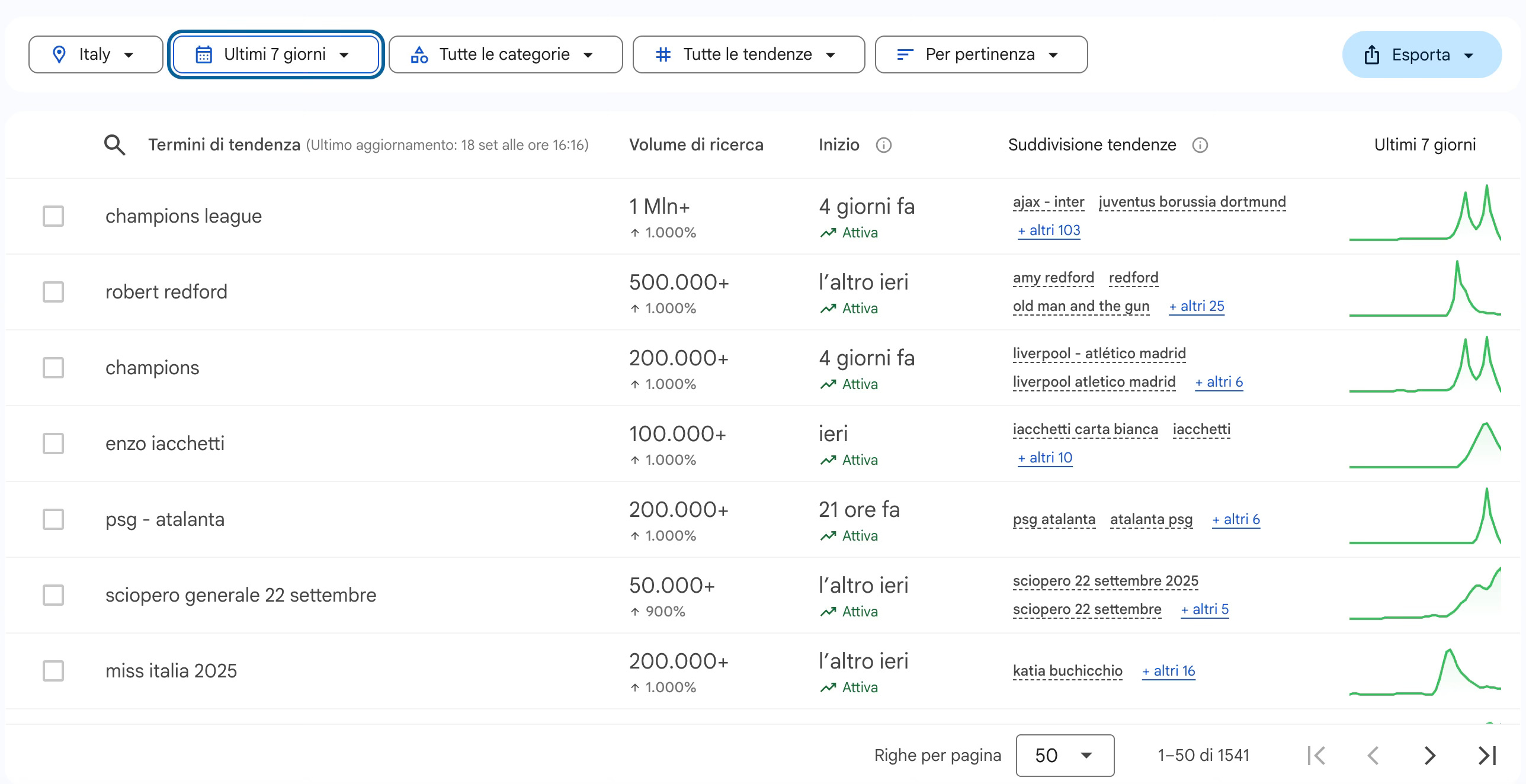The image size is (1526, 784).
Task: Open the Italy location dropdown
Action: 95,54
